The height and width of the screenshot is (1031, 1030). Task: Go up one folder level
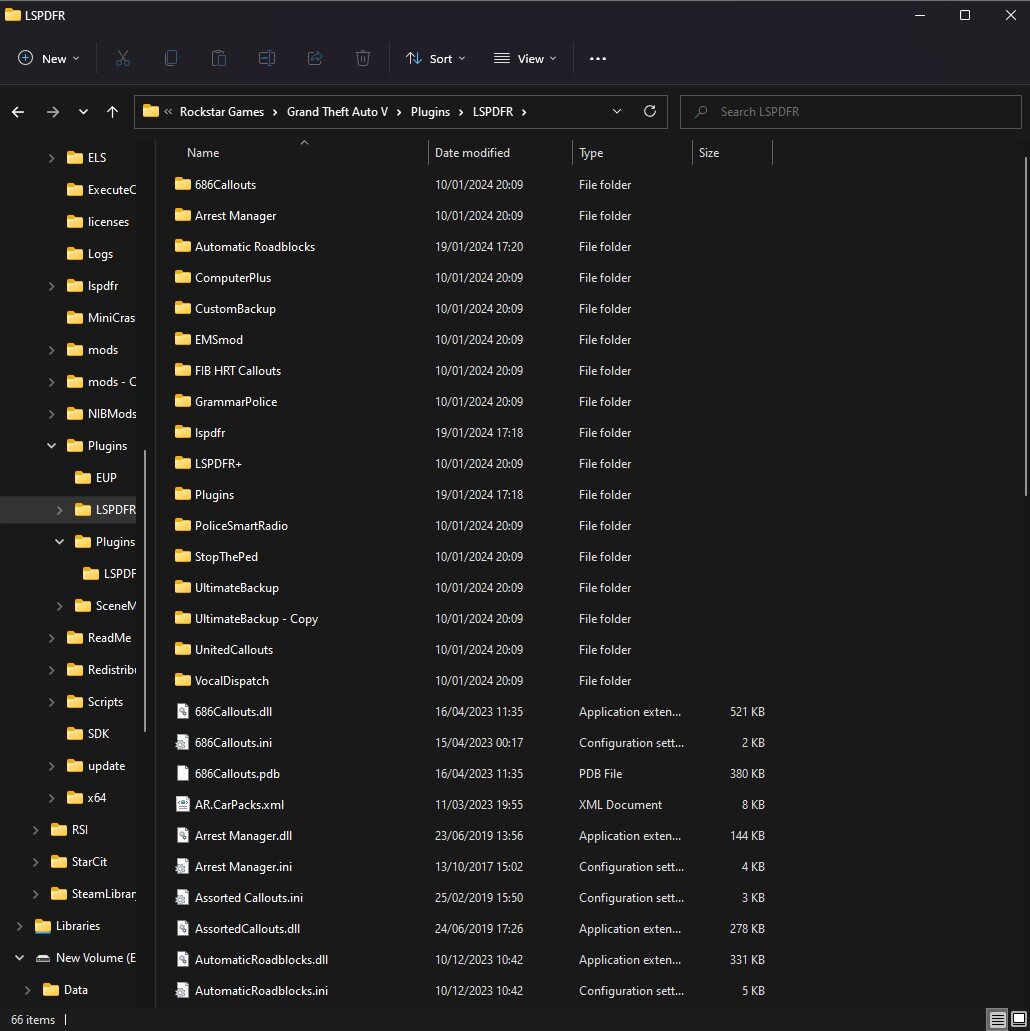coord(113,112)
